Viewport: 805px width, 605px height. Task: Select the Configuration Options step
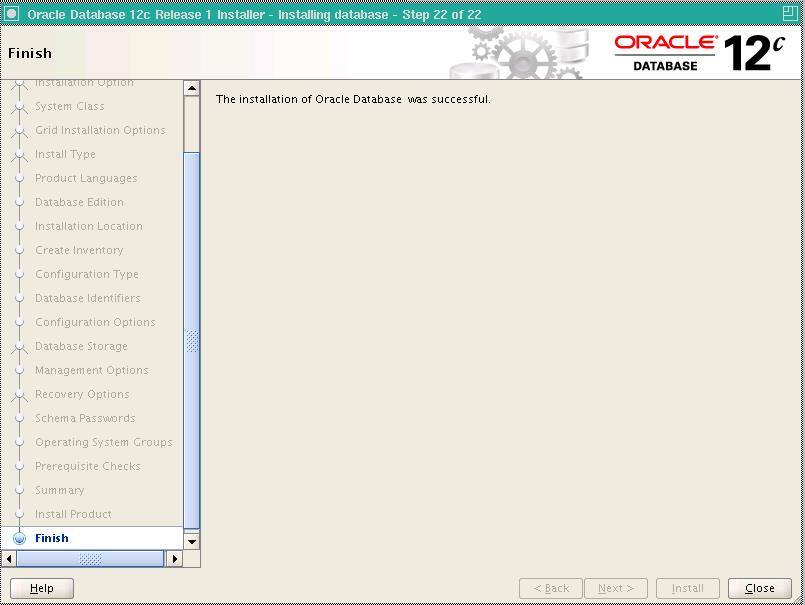[95, 322]
